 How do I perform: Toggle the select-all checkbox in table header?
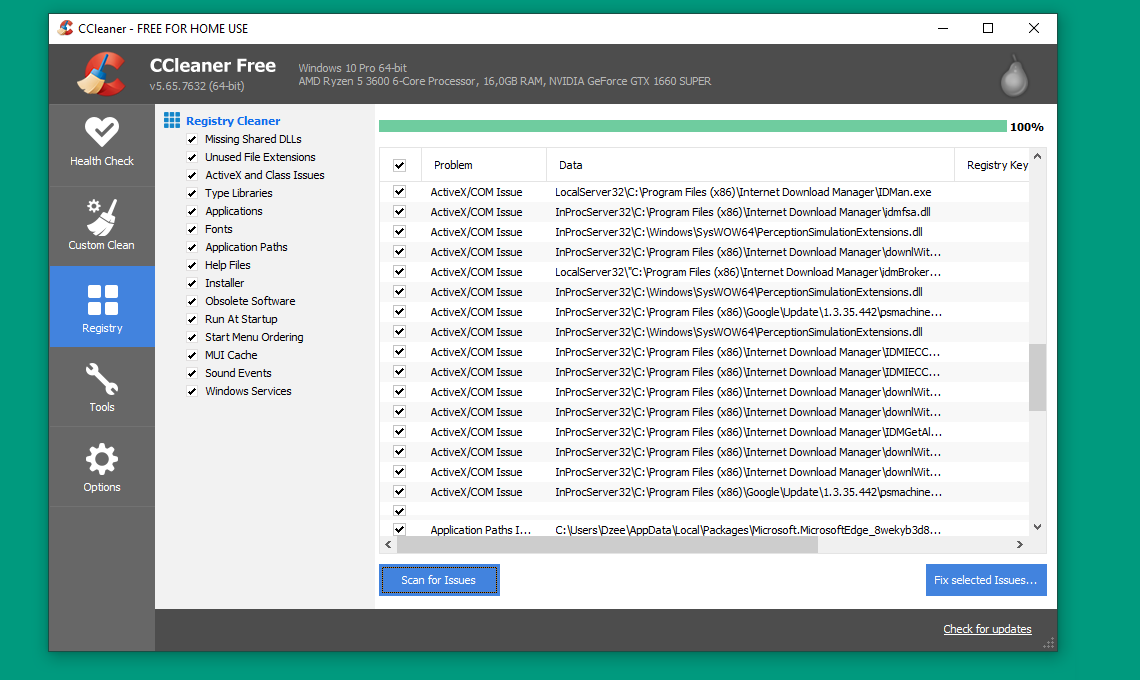(399, 165)
